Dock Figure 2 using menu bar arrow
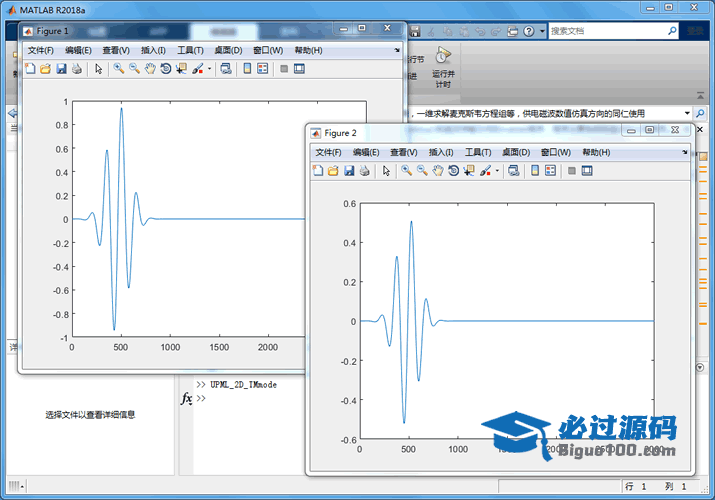Viewport: 715px width, 500px height. [685, 152]
